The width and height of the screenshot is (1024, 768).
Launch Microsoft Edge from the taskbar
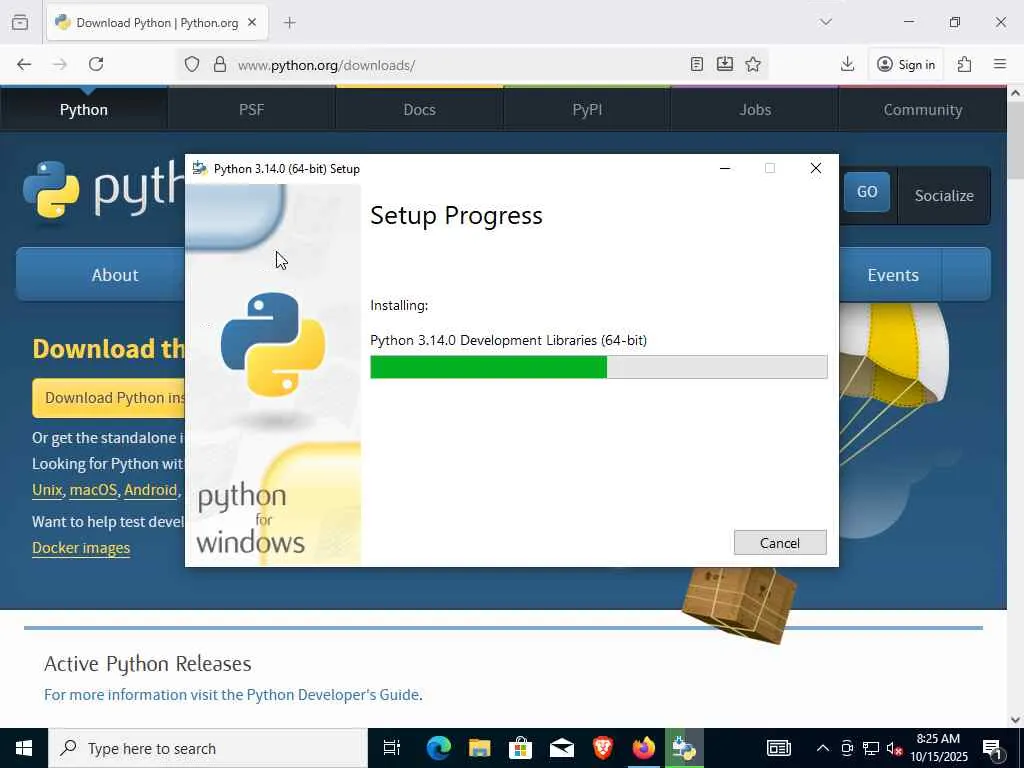pos(438,748)
